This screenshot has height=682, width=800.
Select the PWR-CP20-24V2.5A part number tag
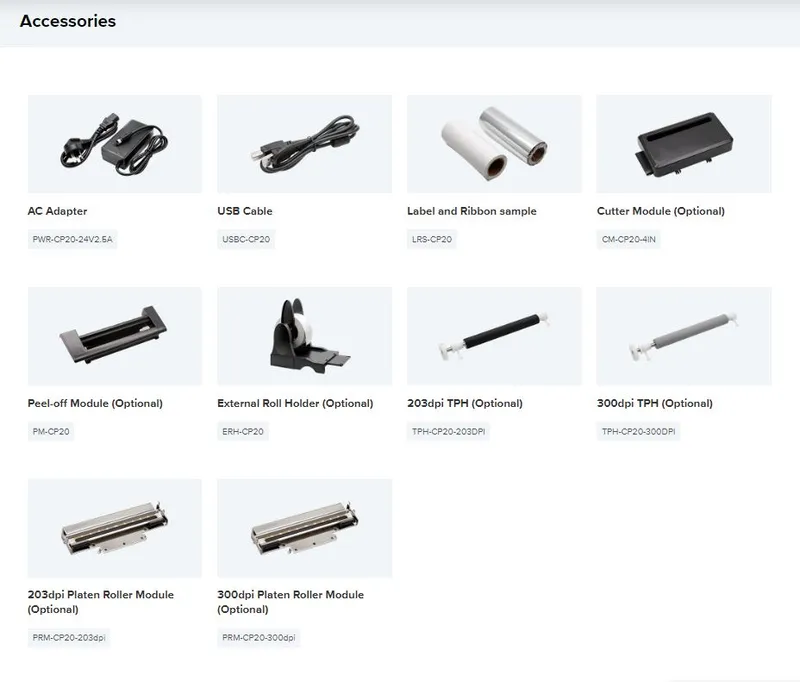tap(72, 239)
